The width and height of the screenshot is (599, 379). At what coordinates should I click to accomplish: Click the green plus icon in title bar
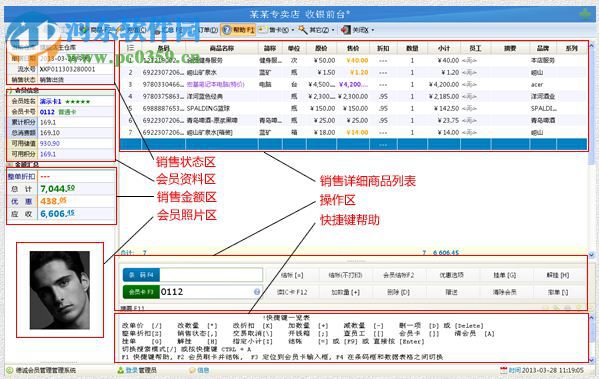pos(585,15)
